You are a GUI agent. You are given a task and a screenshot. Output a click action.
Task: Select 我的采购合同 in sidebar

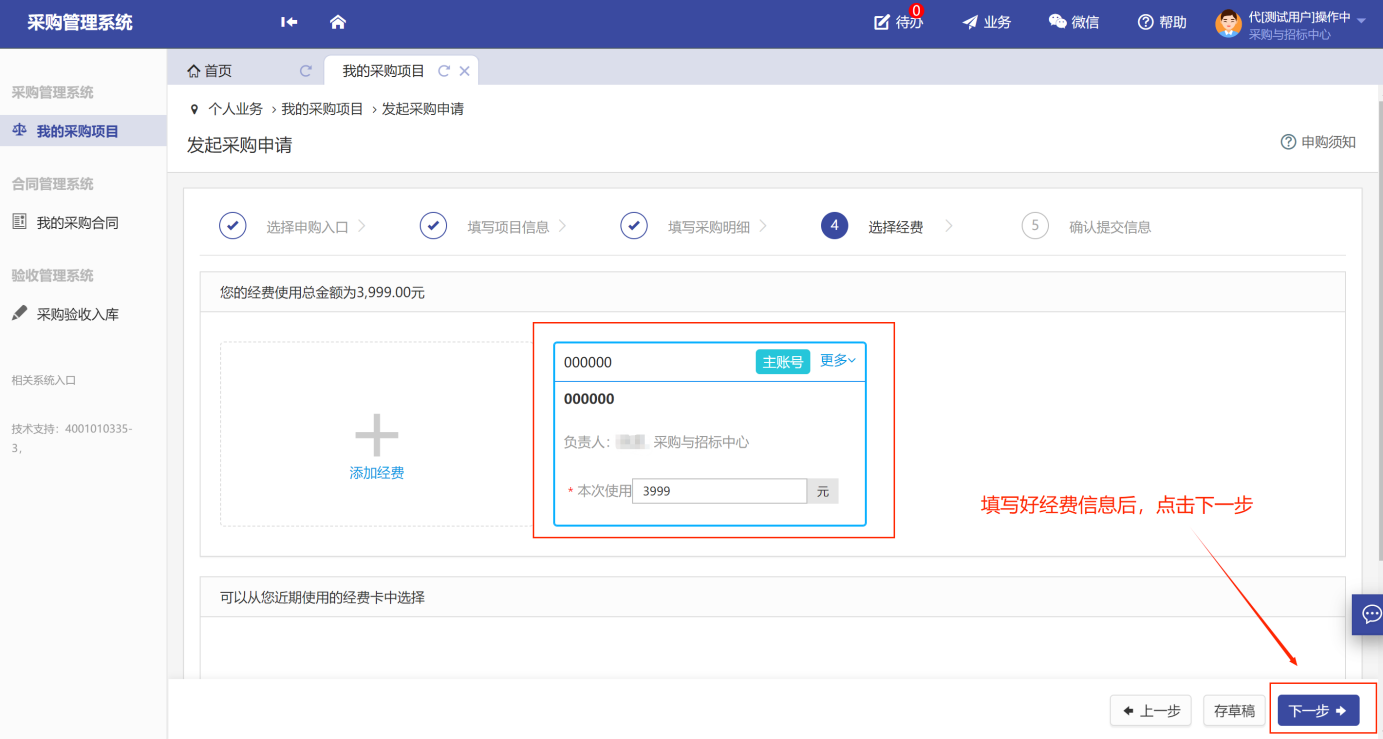point(77,223)
